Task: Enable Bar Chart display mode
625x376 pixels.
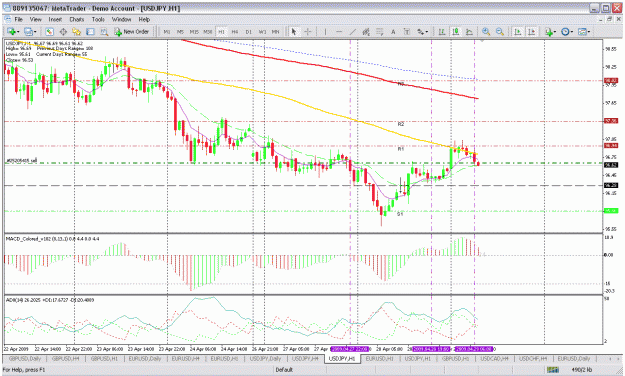Action: (442, 31)
